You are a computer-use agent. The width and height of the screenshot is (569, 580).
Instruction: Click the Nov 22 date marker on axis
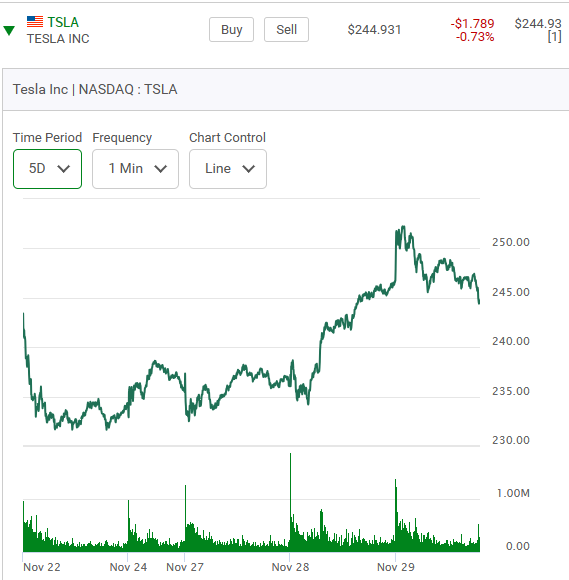coord(41,567)
